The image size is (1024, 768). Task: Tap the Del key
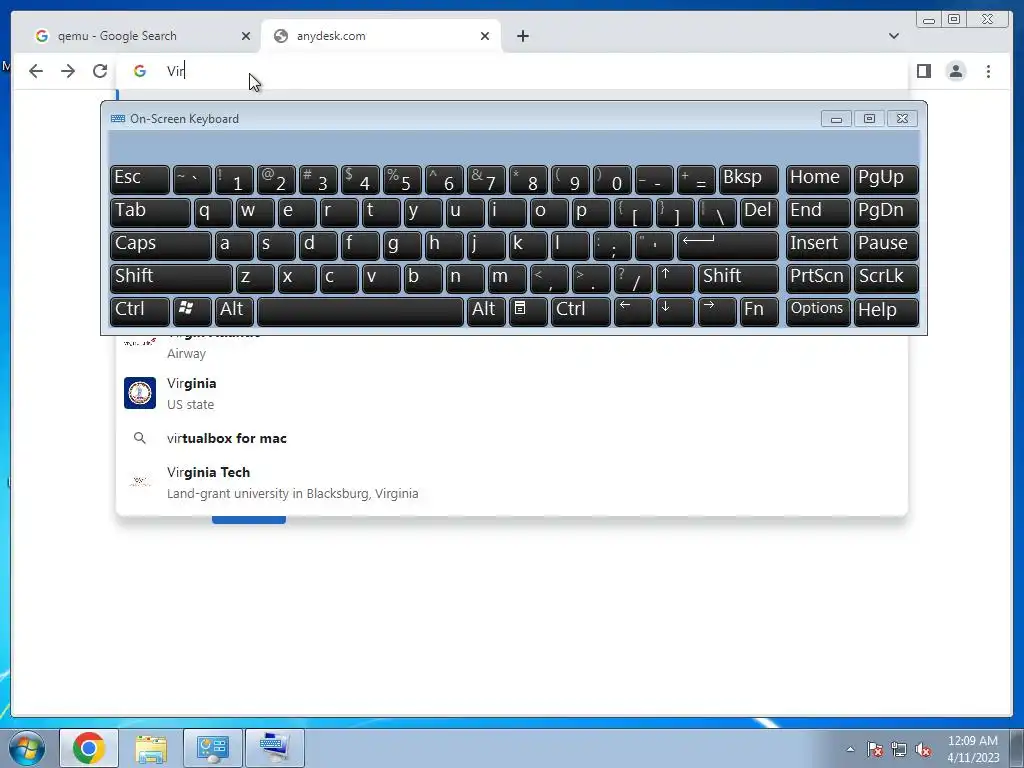[759, 212]
